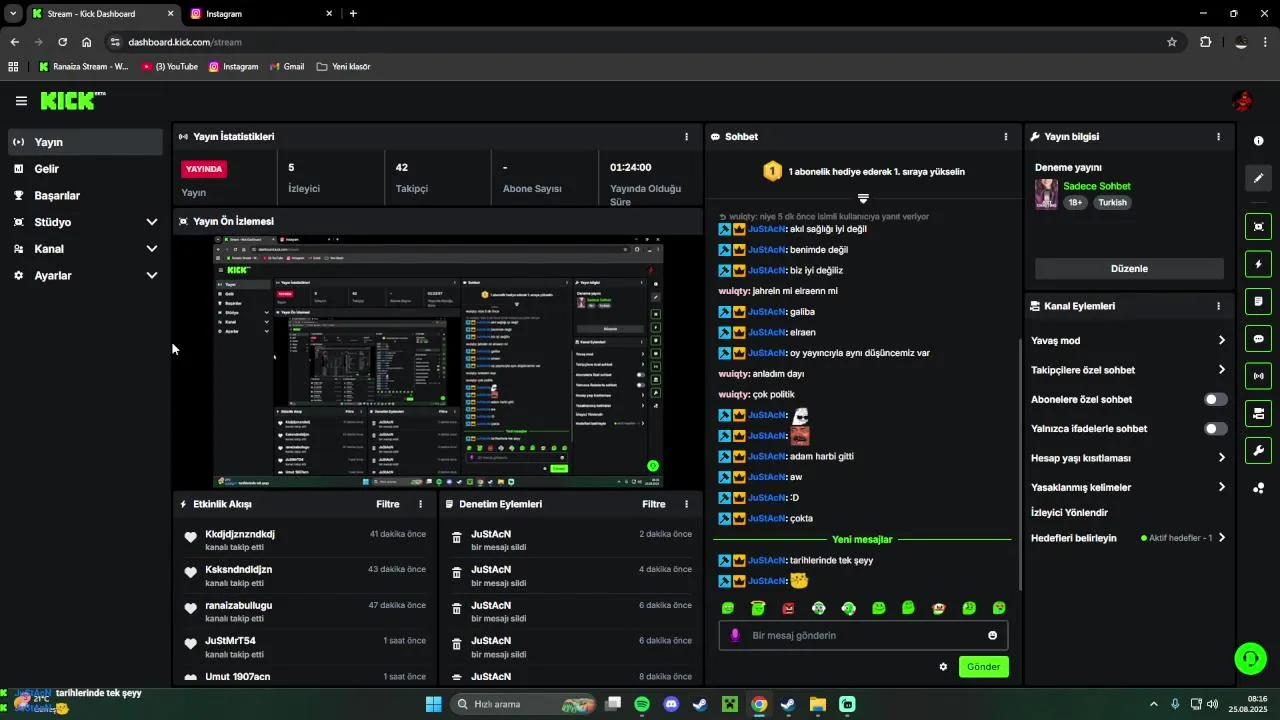
Task: Open Hedefleri belirleyin arrow
Action: (x=1222, y=538)
